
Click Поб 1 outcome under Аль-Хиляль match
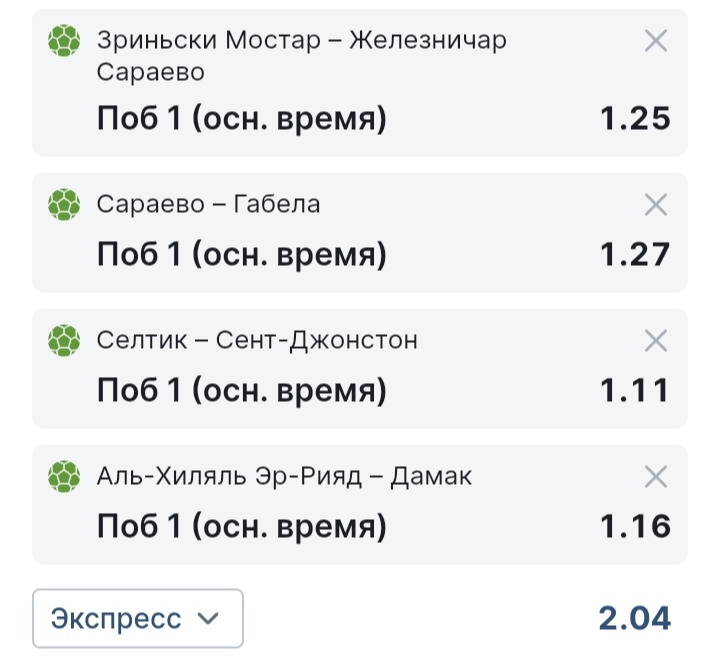tap(241, 526)
